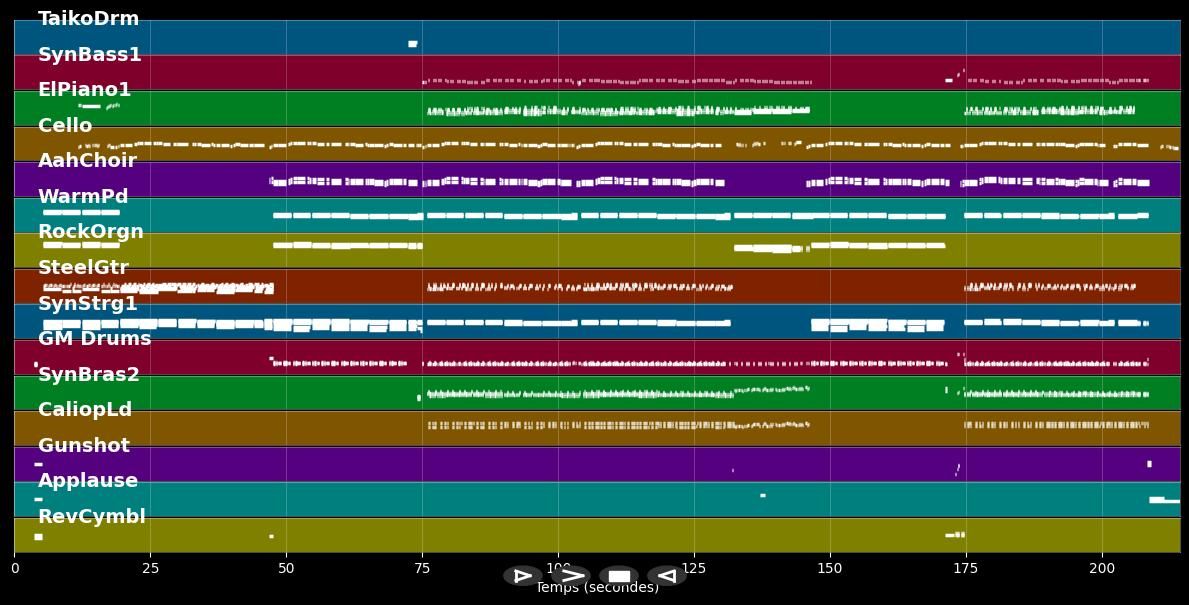The width and height of the screenshot is (1189, 605).
Task: Click the SynStrg1 track name
Action: pos(87,304)
